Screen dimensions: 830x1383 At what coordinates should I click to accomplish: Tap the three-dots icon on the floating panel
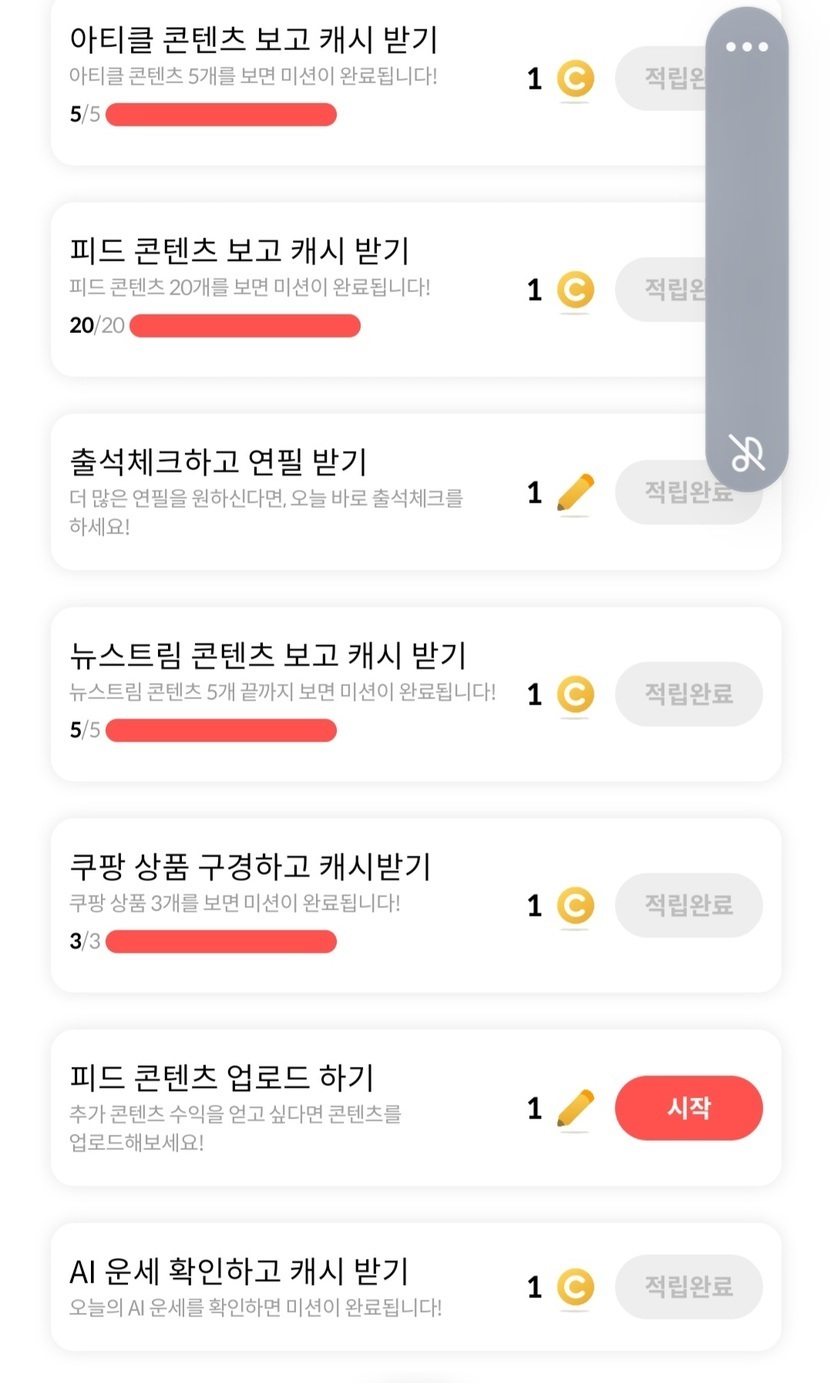[x=747, y=47]
